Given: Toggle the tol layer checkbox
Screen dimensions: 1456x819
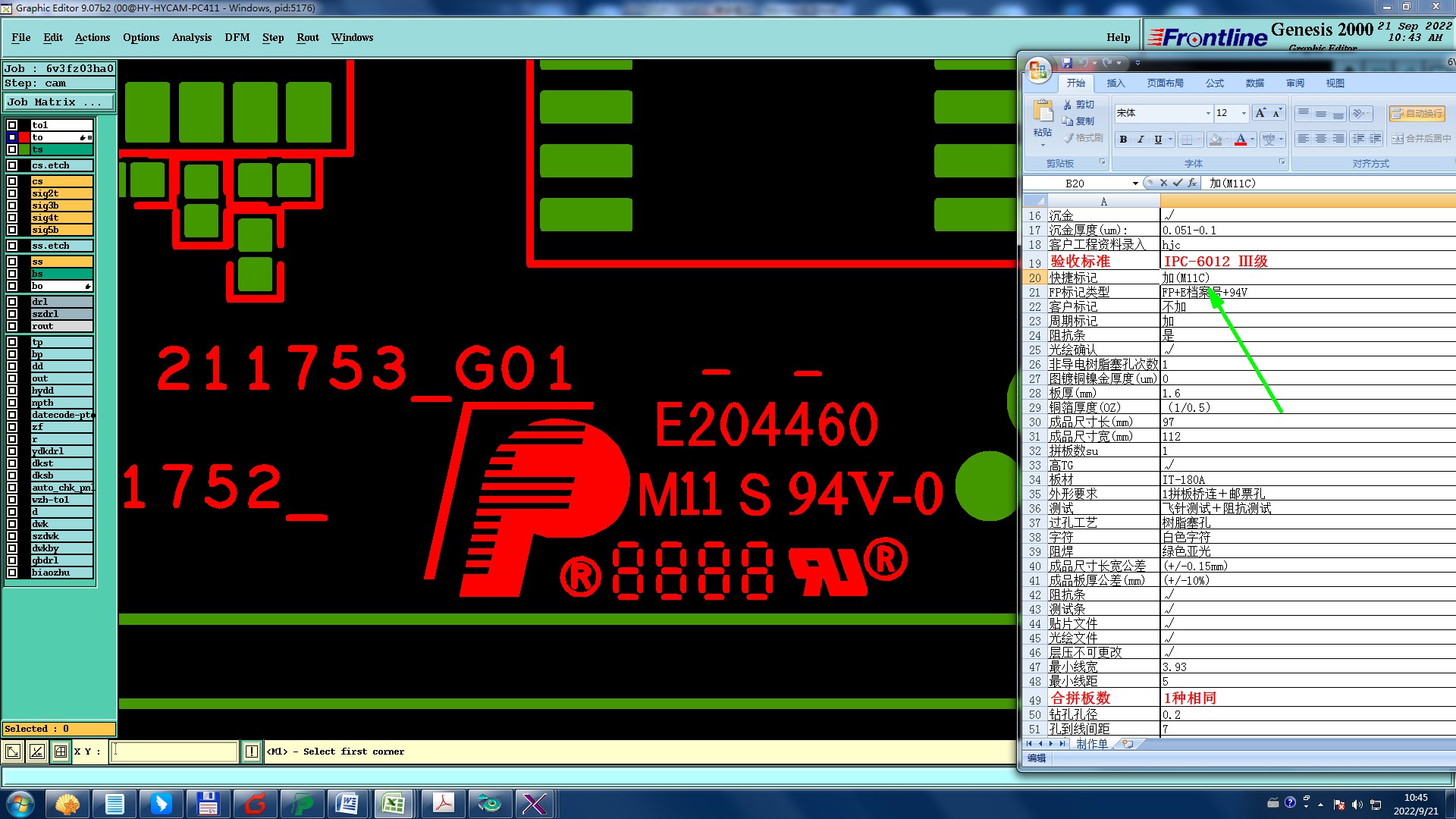Looking at the screenshot, I should pos(12,125).
